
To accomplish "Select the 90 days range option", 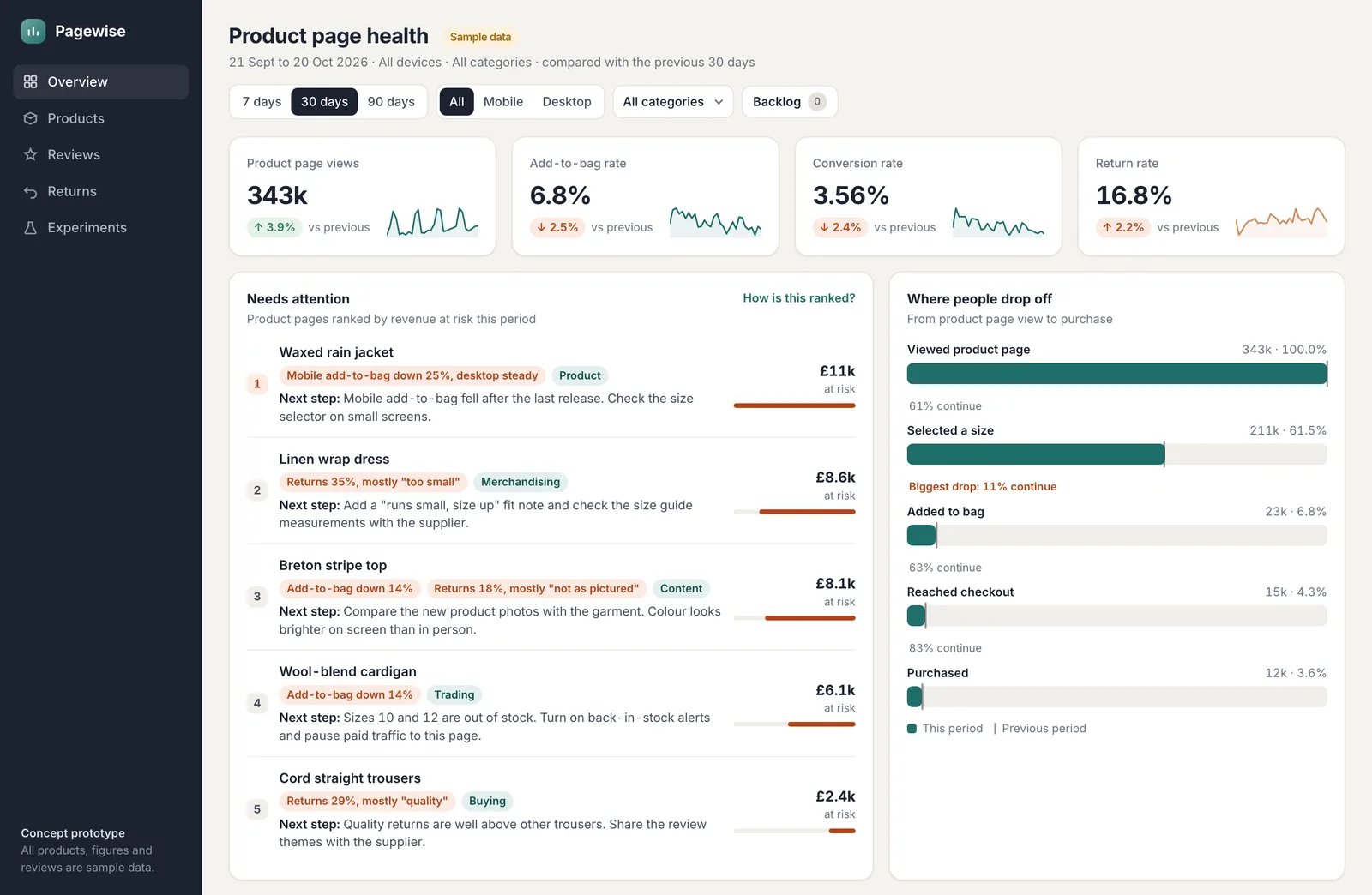I will [391, 102].
